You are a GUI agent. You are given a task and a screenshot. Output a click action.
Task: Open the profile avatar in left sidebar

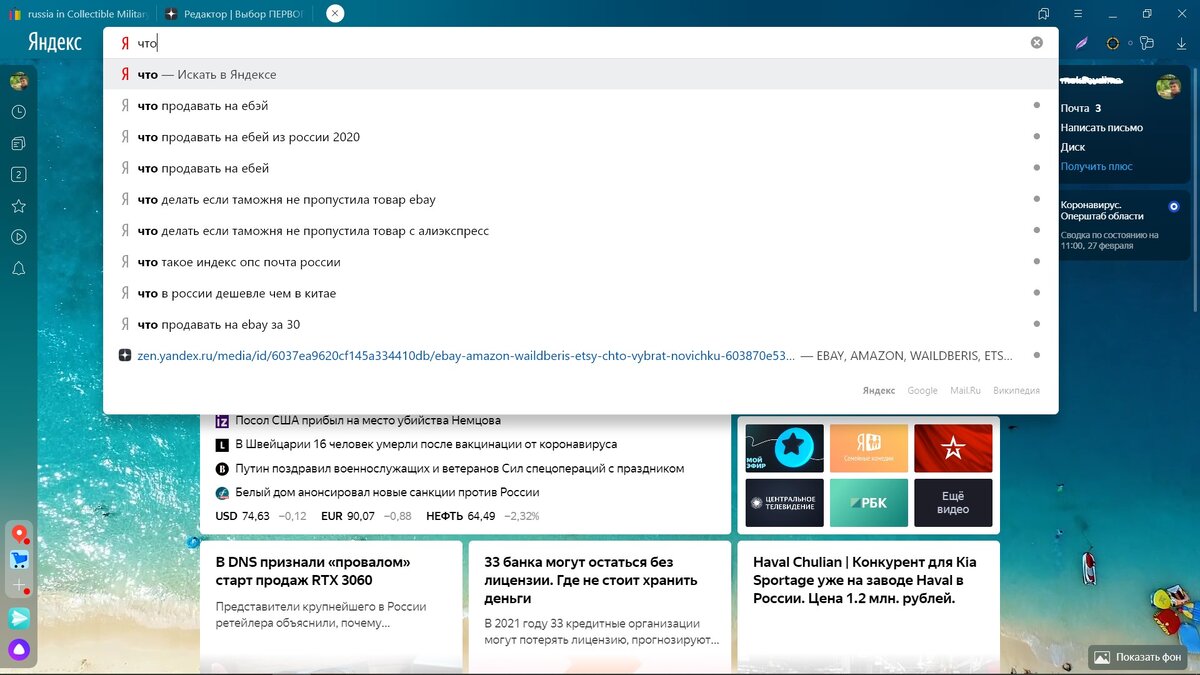tap(18, 81)
